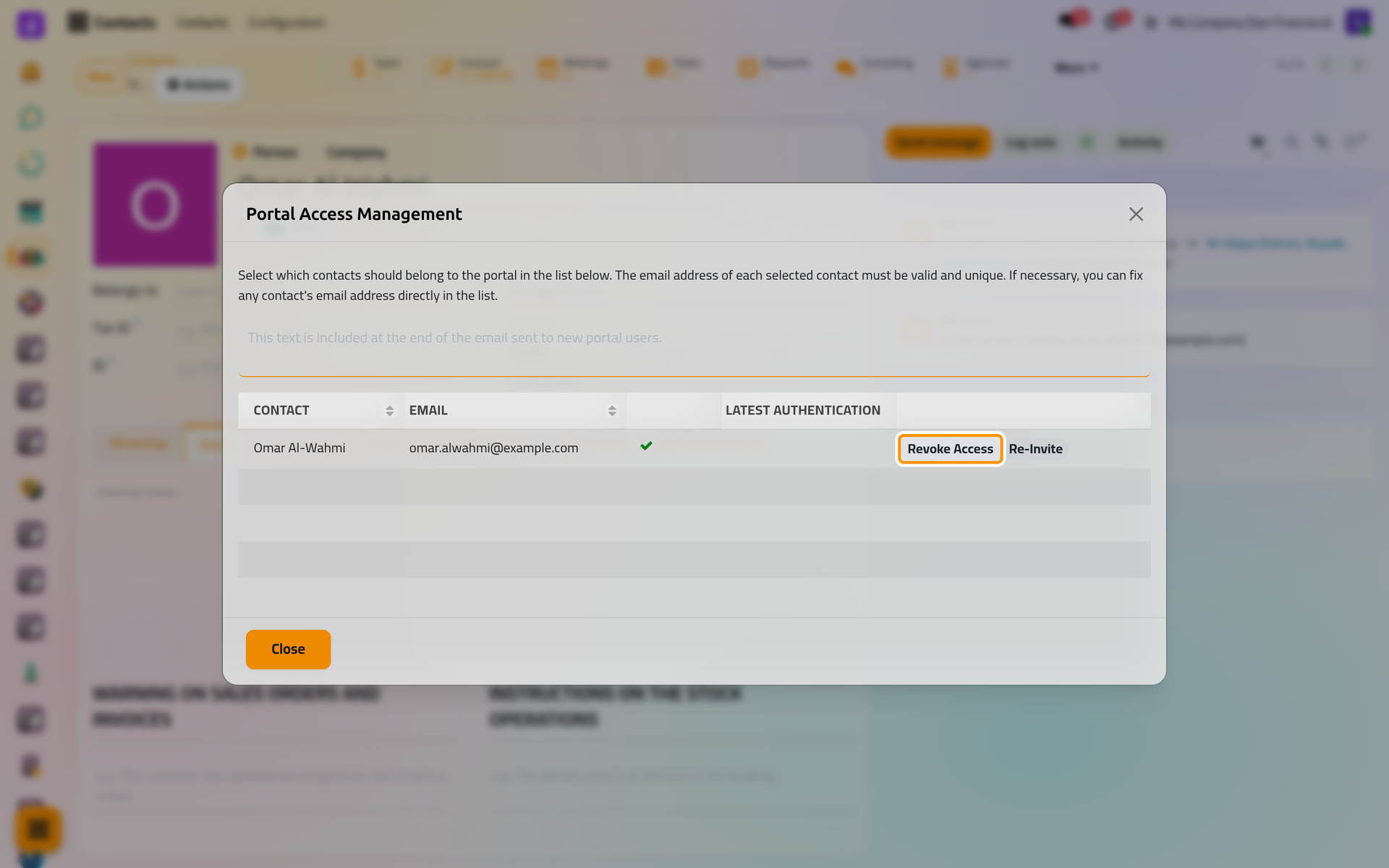Click the Revoke Access button

[950, 449]
